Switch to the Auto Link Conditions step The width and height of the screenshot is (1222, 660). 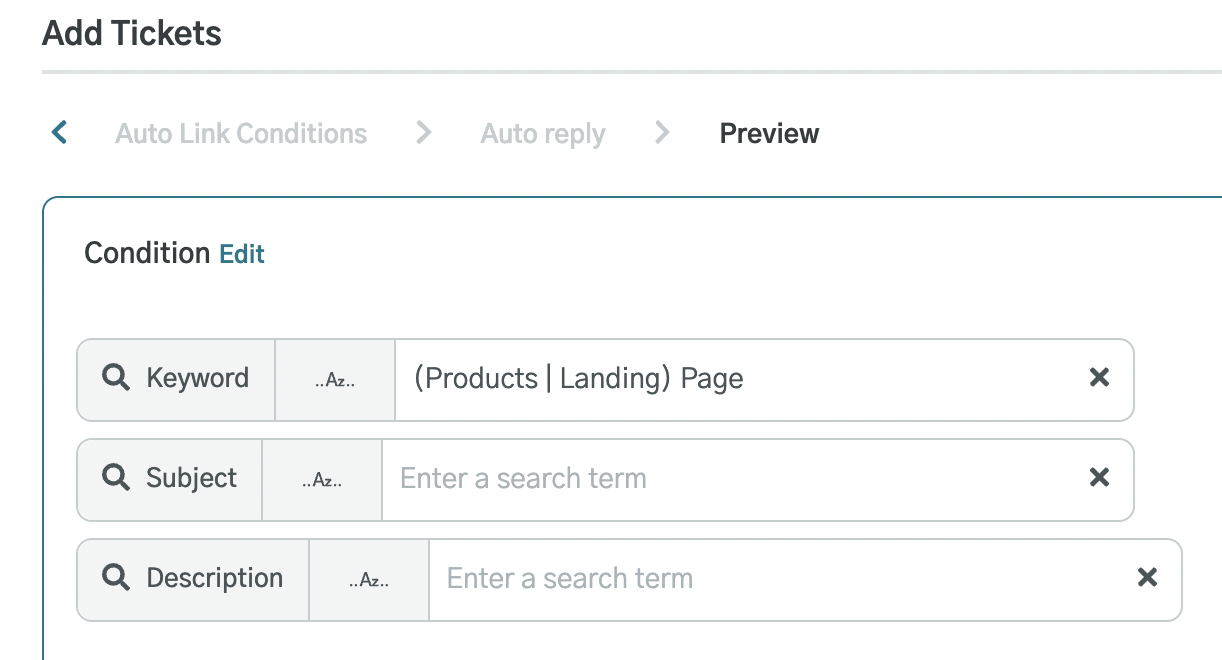coord(240,133)
